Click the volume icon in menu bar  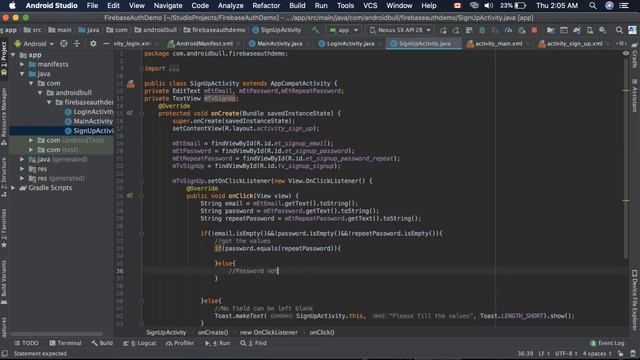click(488, 6)
